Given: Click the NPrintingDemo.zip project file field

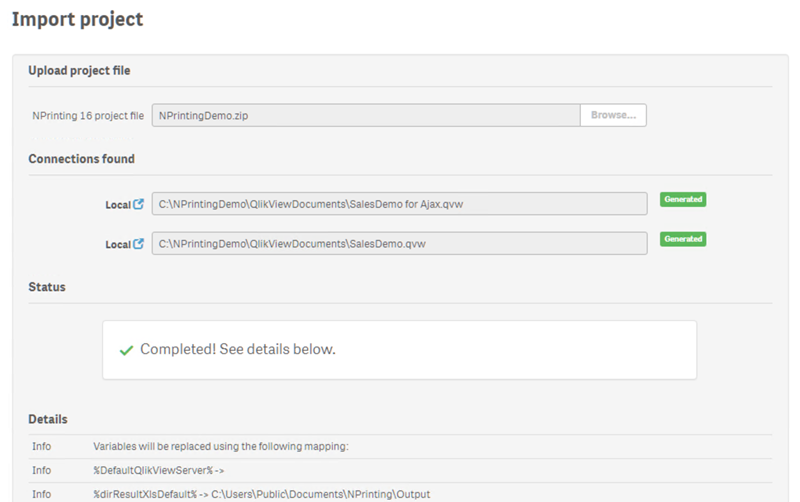Looking at the screenshot, I should tap(366, 116).
